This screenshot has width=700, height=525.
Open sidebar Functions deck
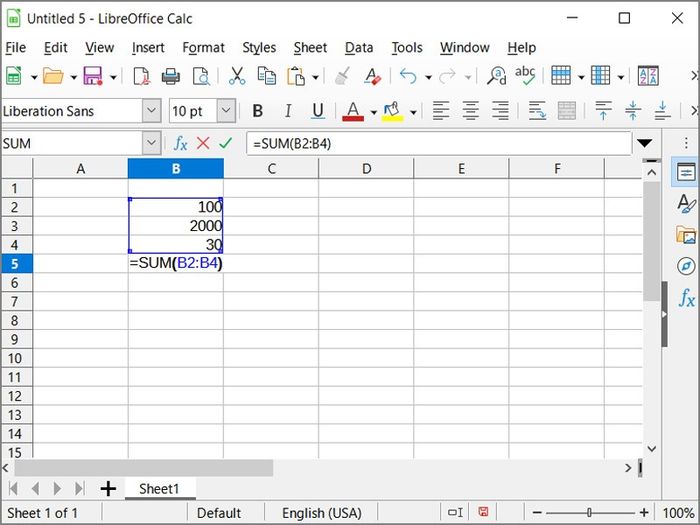(687, 298)
